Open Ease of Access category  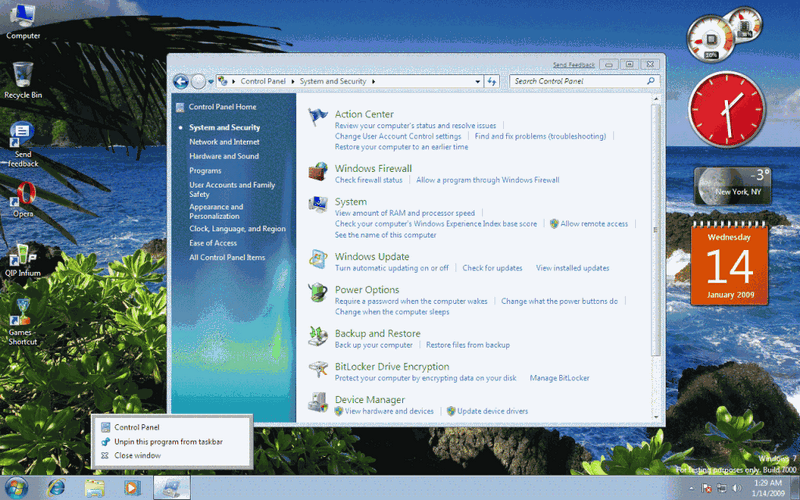point(213,243)
